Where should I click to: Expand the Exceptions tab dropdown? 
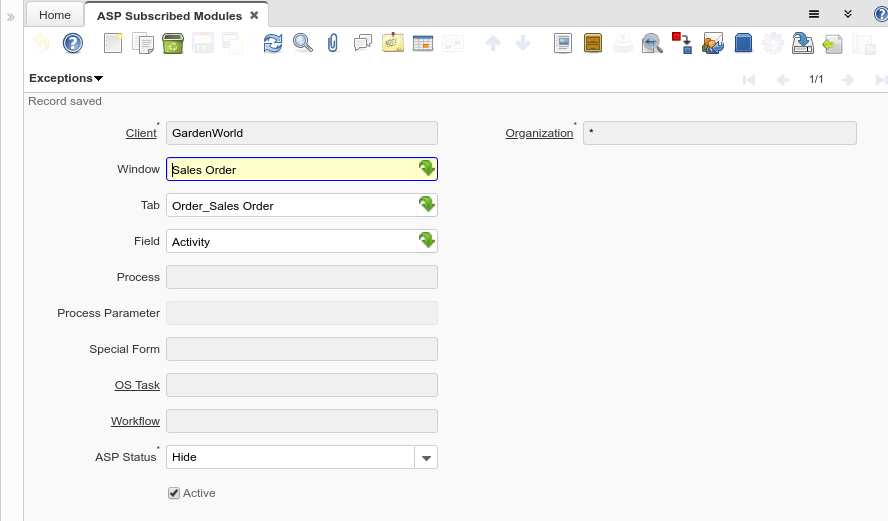tap(66, 78)
